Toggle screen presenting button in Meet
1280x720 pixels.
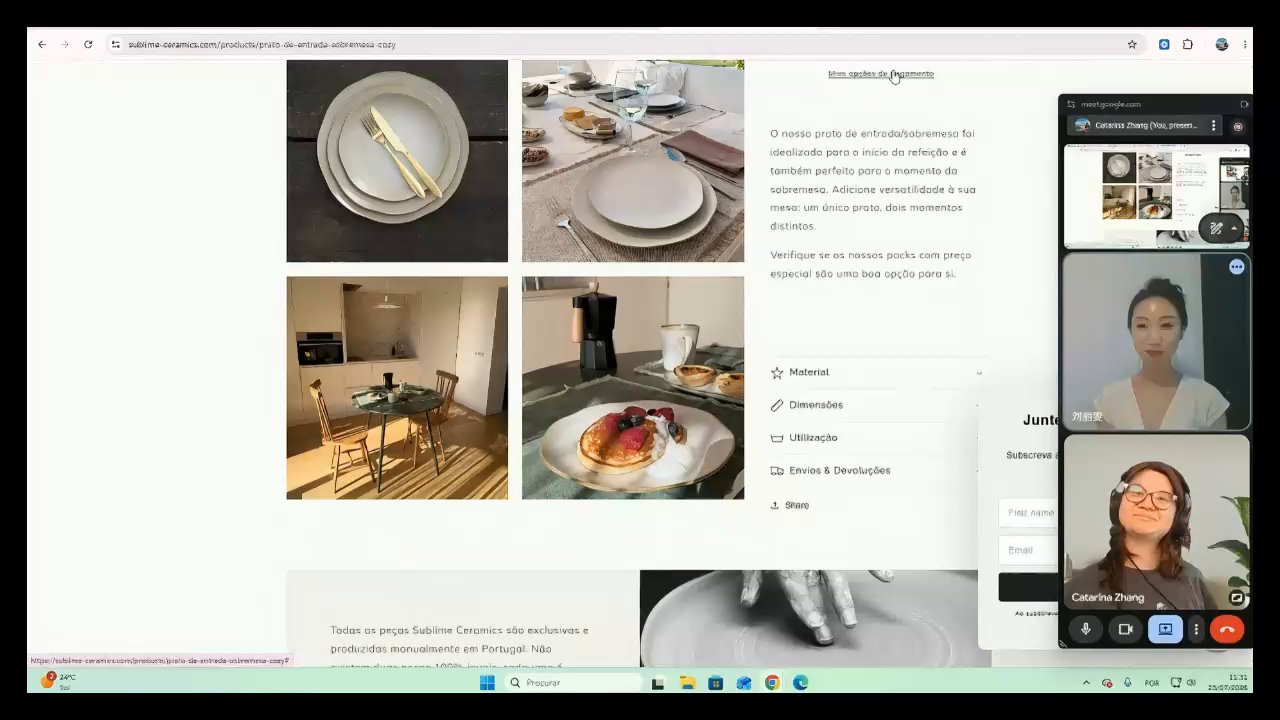point(1165,629)
